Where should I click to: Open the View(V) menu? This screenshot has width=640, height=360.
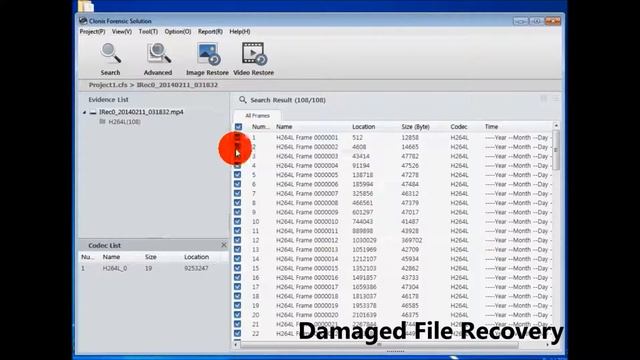click(x=122, y=31)
